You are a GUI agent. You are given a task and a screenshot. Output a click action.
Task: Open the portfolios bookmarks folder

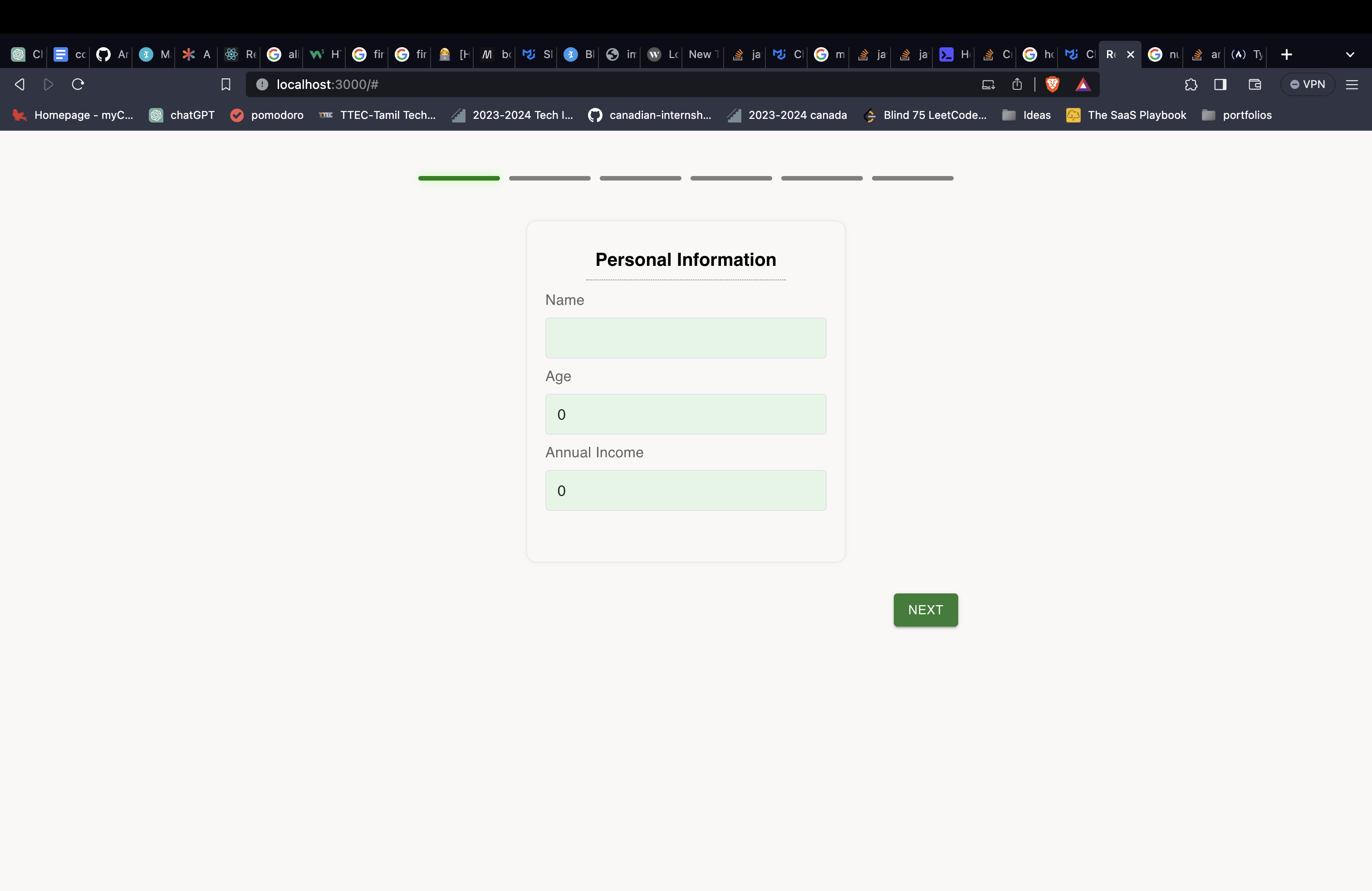click(1236, 115)
